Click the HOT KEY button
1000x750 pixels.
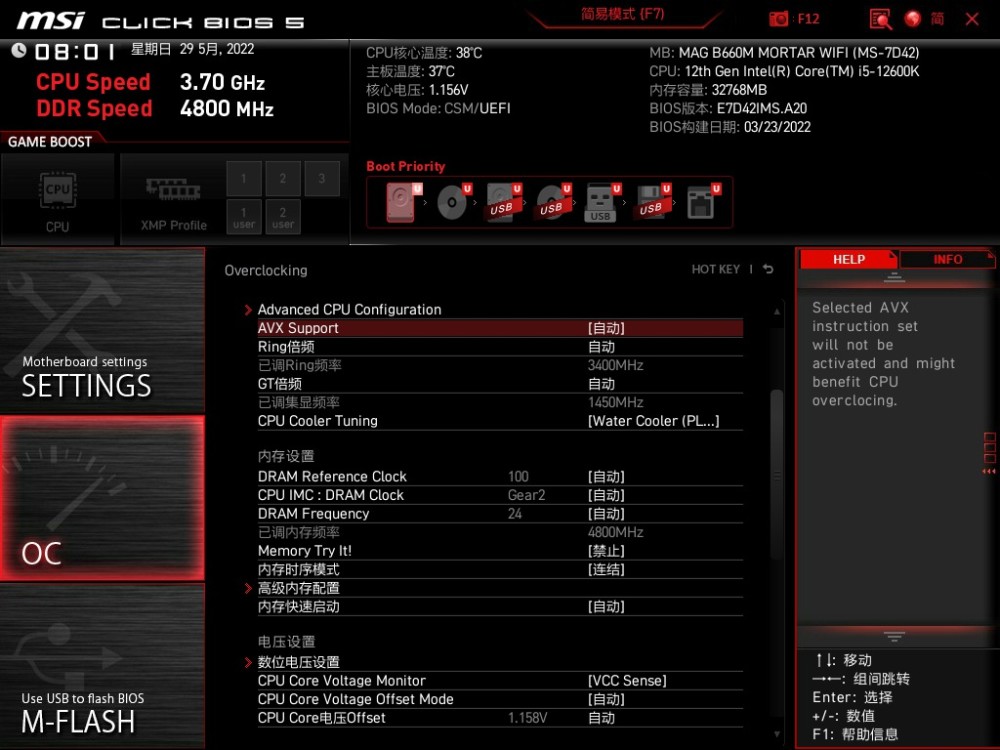[x=715, y=270]
